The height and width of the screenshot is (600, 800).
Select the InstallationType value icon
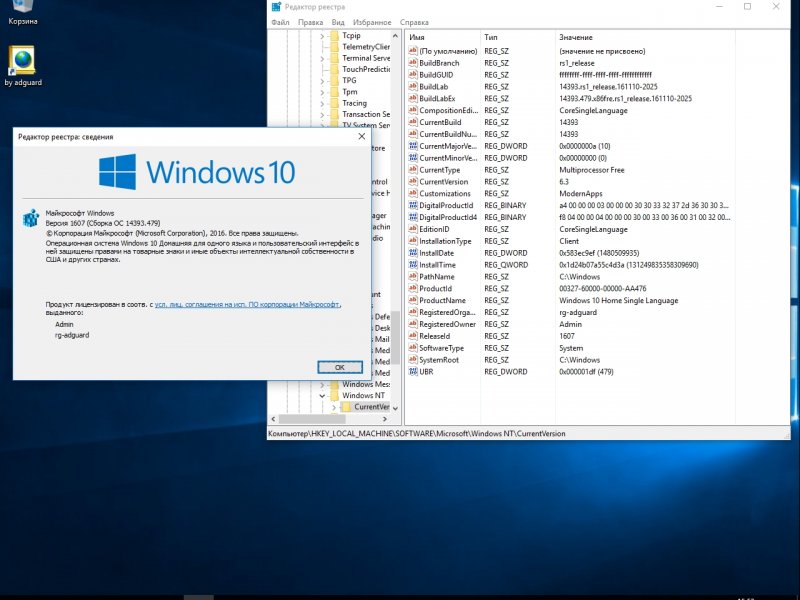(x=413, y=241)
